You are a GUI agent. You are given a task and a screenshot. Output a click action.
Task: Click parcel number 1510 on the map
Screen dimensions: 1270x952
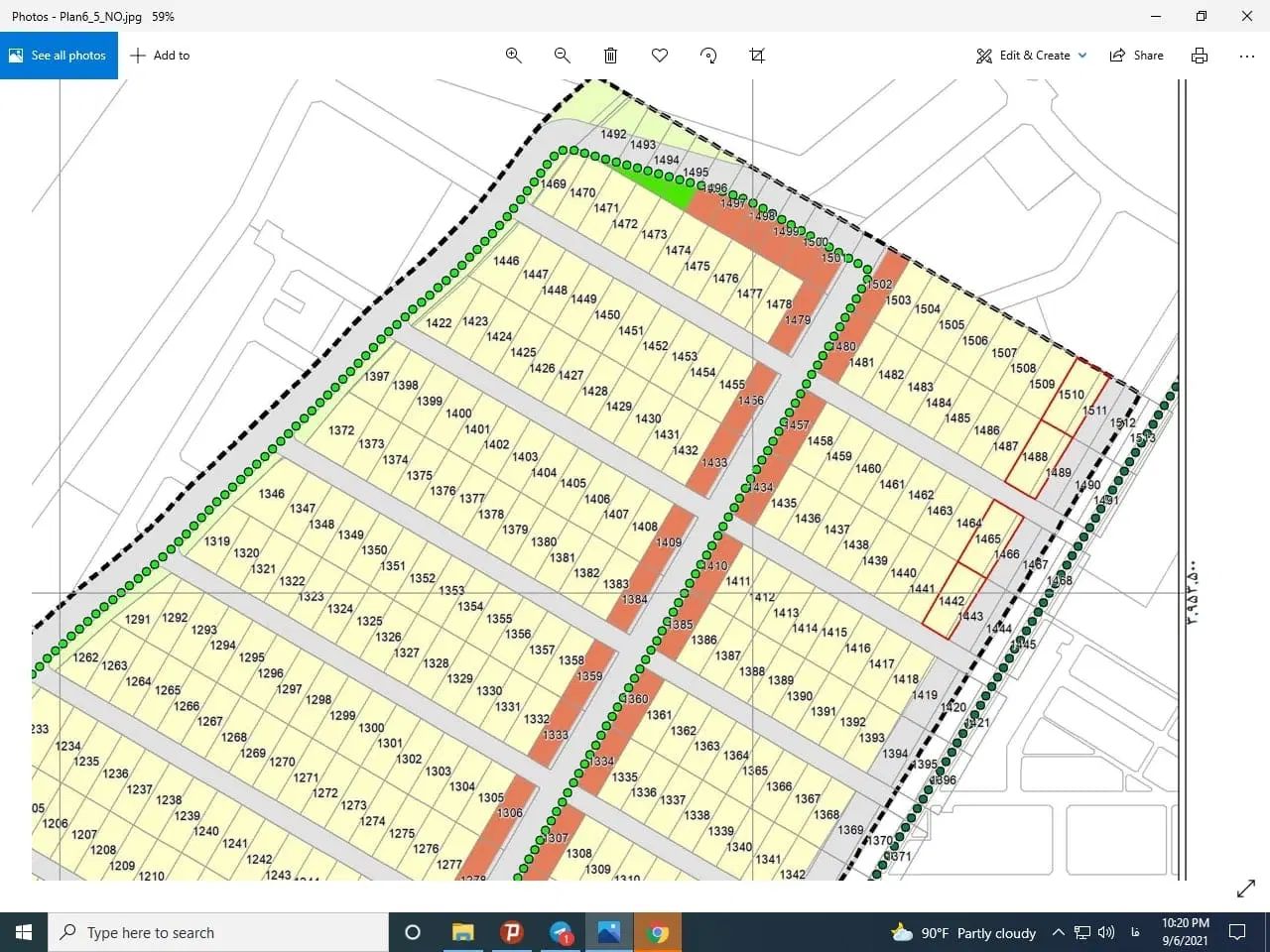point(1072,395)
